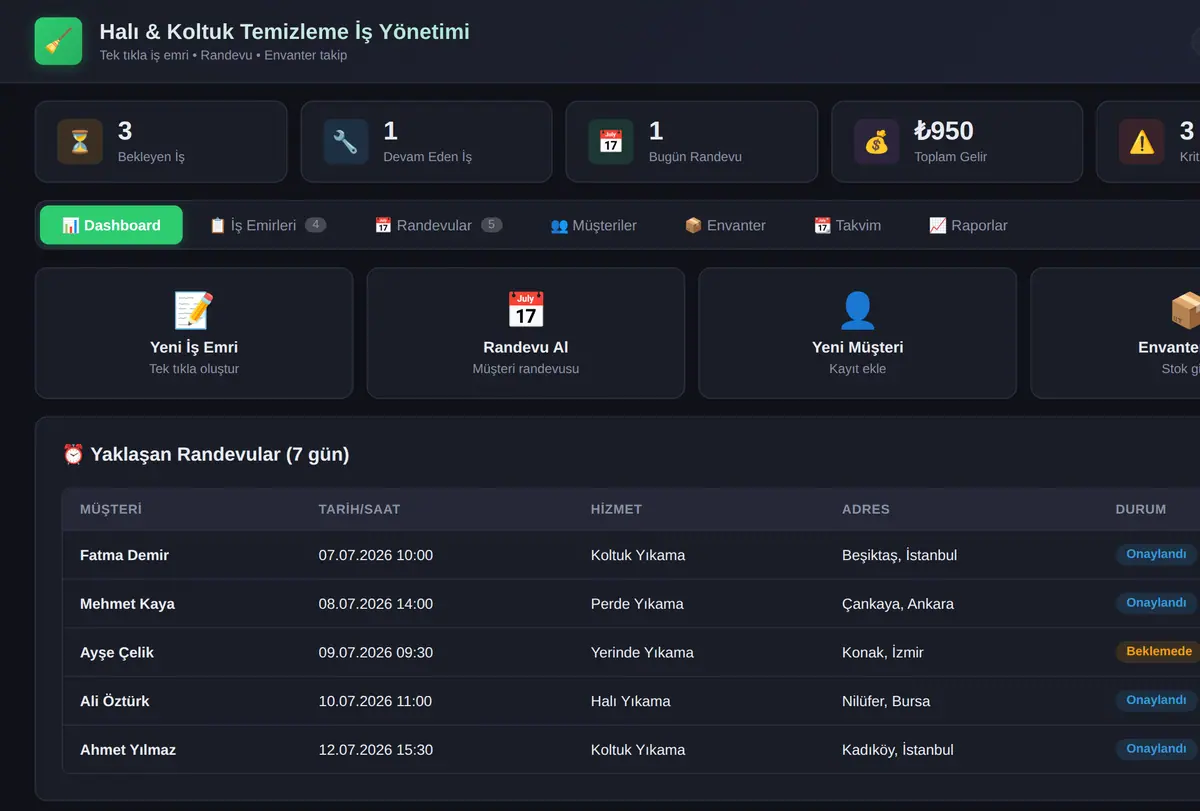Screen dimensions: 1200x811
Task: Switch to the Takvim tab
Action: (x=847, y=225)
